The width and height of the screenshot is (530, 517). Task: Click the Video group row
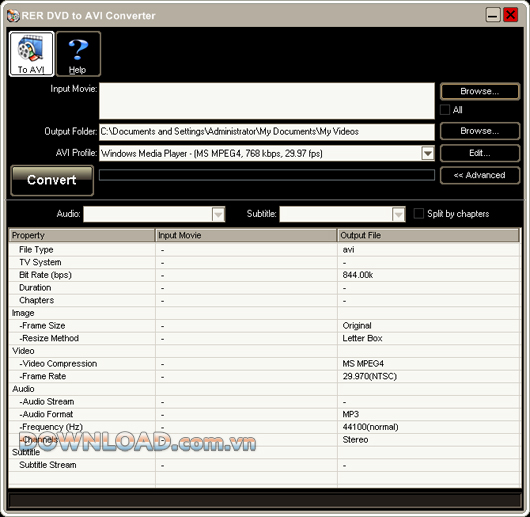pos(264,351)
